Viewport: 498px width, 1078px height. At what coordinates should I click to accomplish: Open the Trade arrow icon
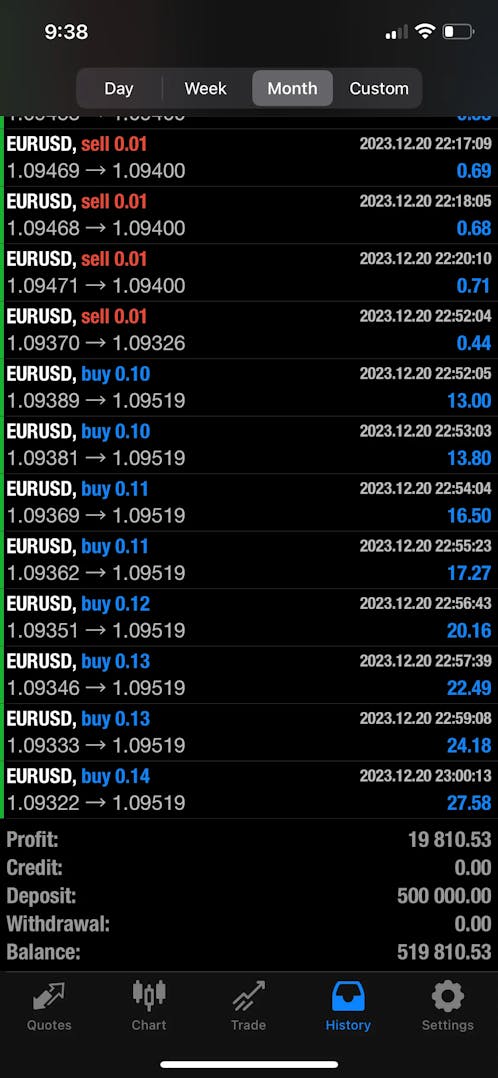[248, 996]
